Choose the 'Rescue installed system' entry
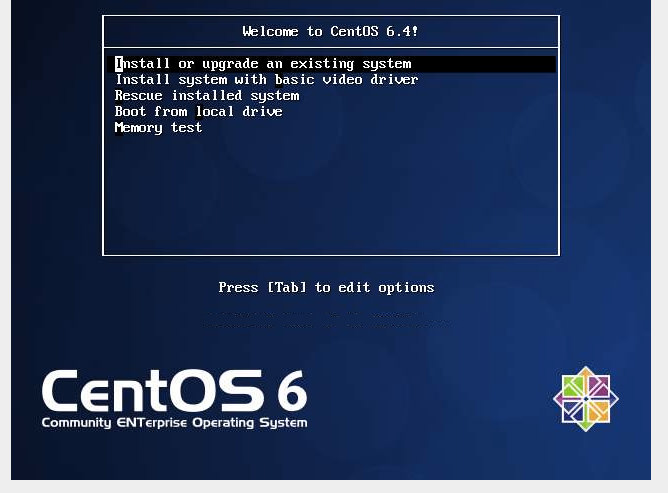This screenshot has width=668, height=493. pos(207,96)
